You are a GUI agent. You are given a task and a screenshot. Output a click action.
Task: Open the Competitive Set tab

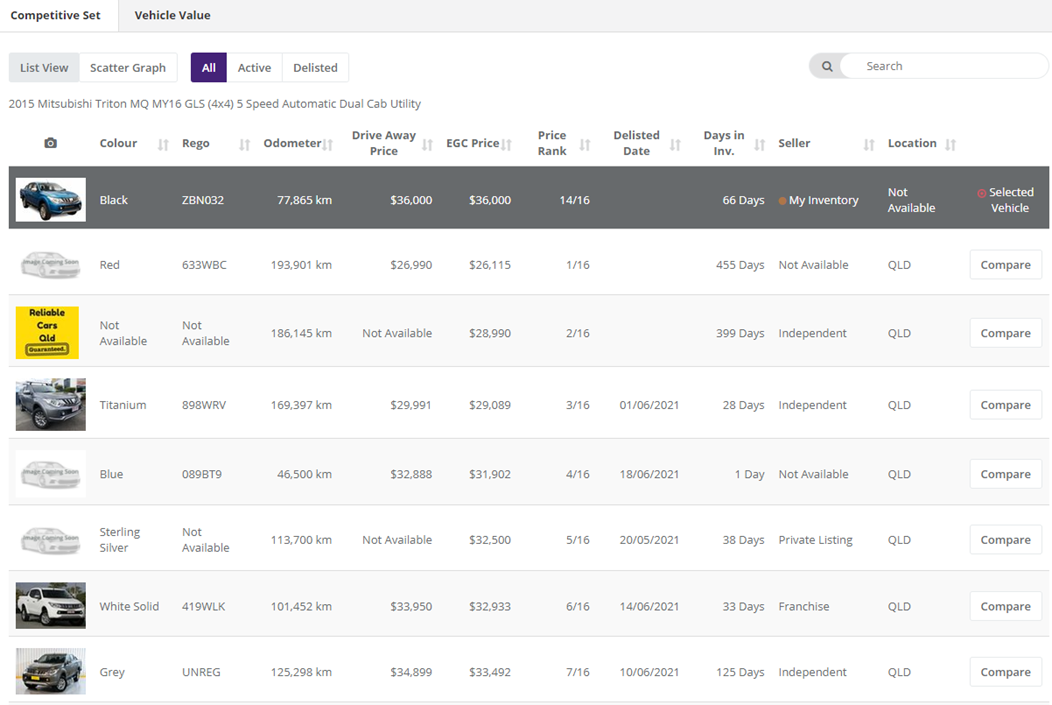point(56,15)
